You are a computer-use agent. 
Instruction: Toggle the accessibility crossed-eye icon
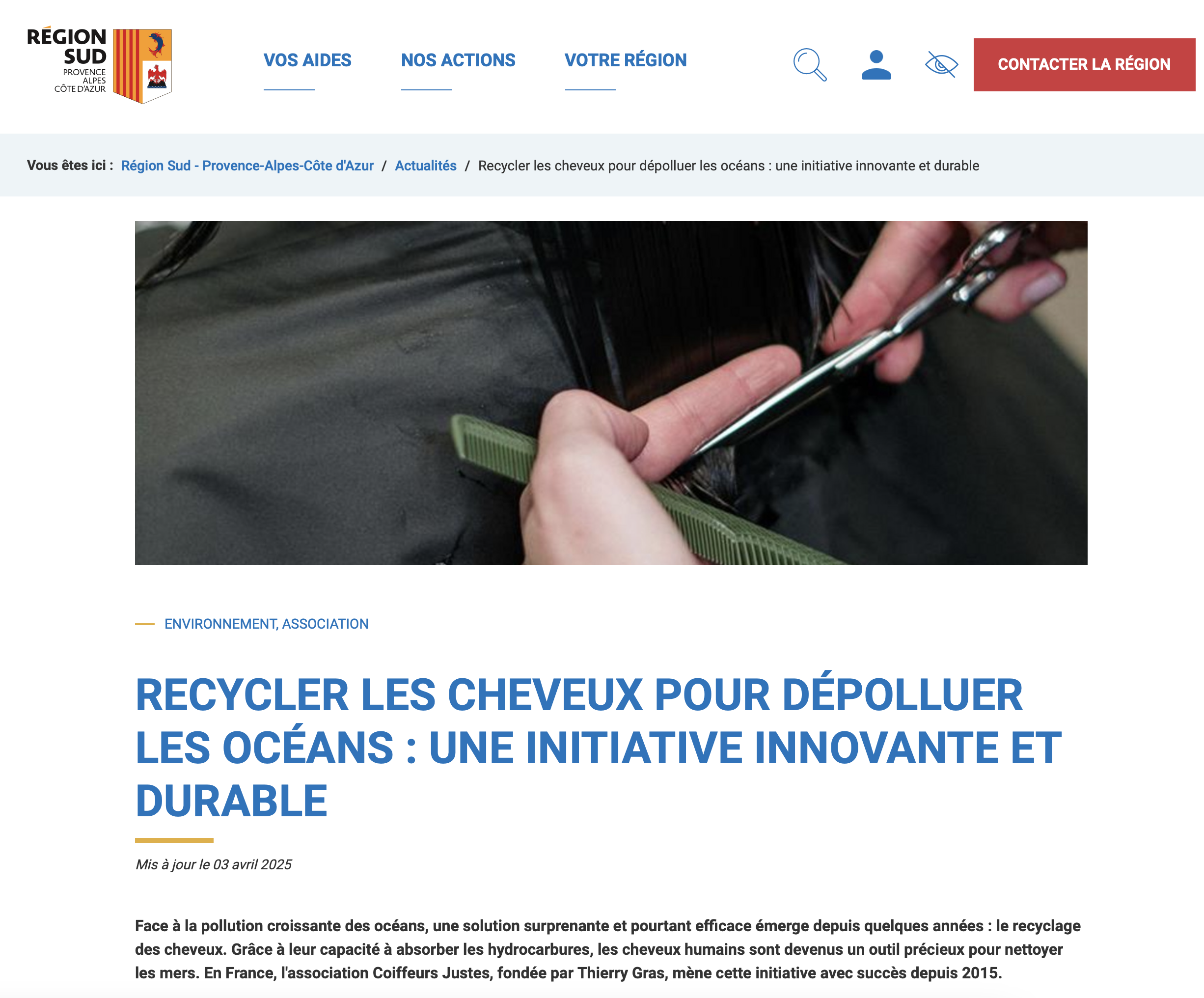[x=941, y=65]
